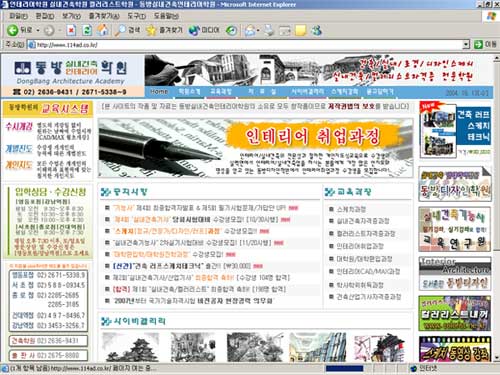
Task: Click the History clock icon
Action: 231,31
